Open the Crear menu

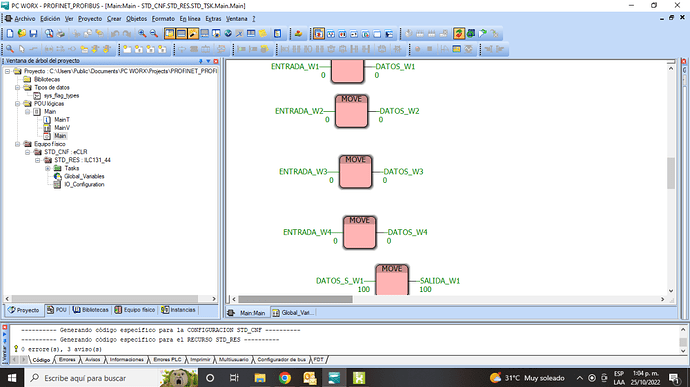click(x=114, y=18)
